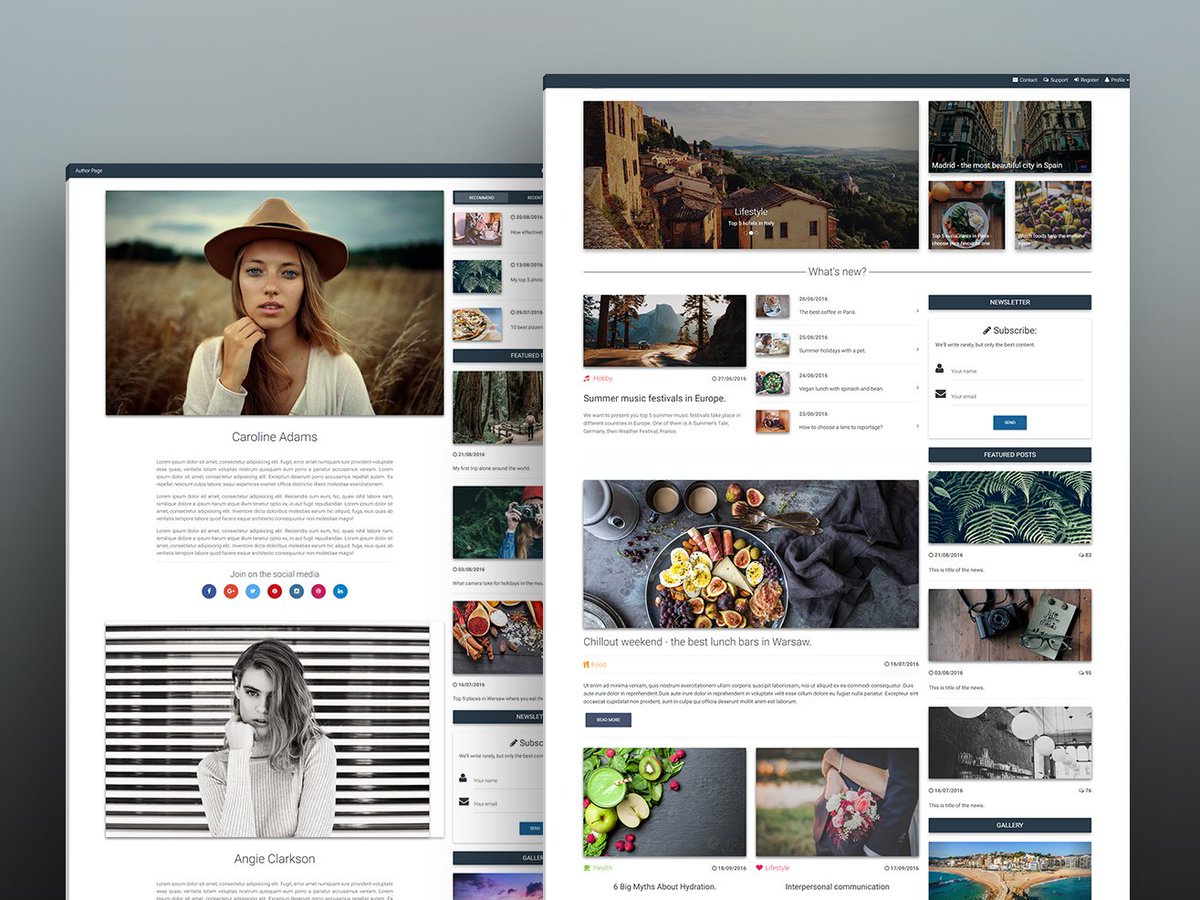Viewport: 1200px width, 900px height.
Task: Open the Madrid most beautiful city thumbnail
Action: coord(1010,137)
